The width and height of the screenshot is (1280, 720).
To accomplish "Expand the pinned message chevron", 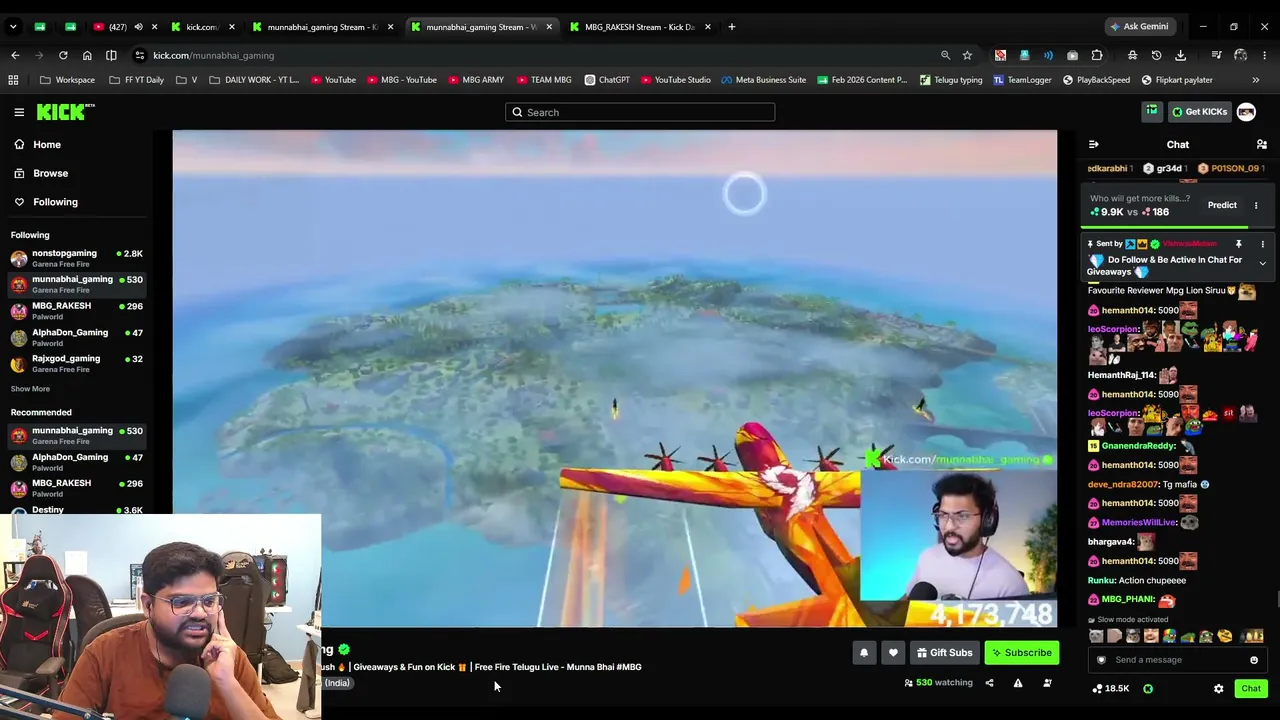I will pos(1262,264).
